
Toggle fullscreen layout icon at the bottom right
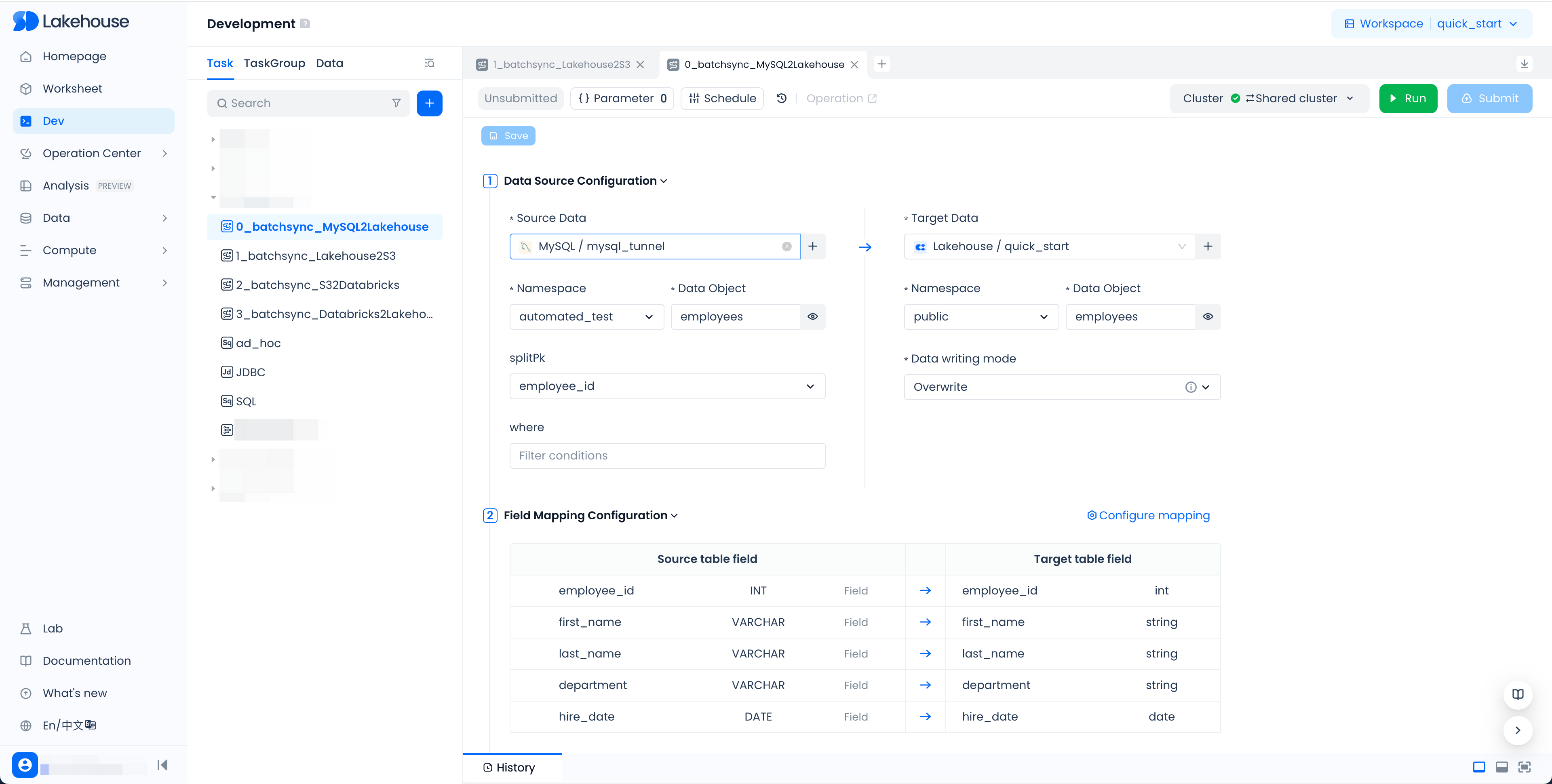[x=1524, y=767]
